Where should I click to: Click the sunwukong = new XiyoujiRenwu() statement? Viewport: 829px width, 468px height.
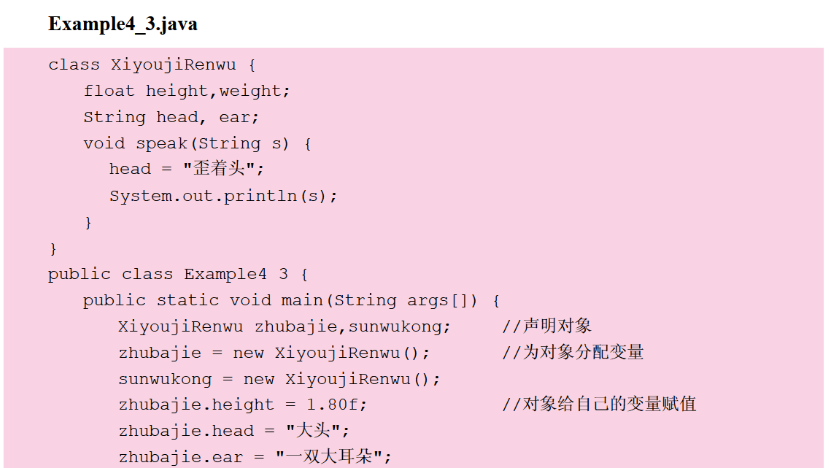coord(279,378)
